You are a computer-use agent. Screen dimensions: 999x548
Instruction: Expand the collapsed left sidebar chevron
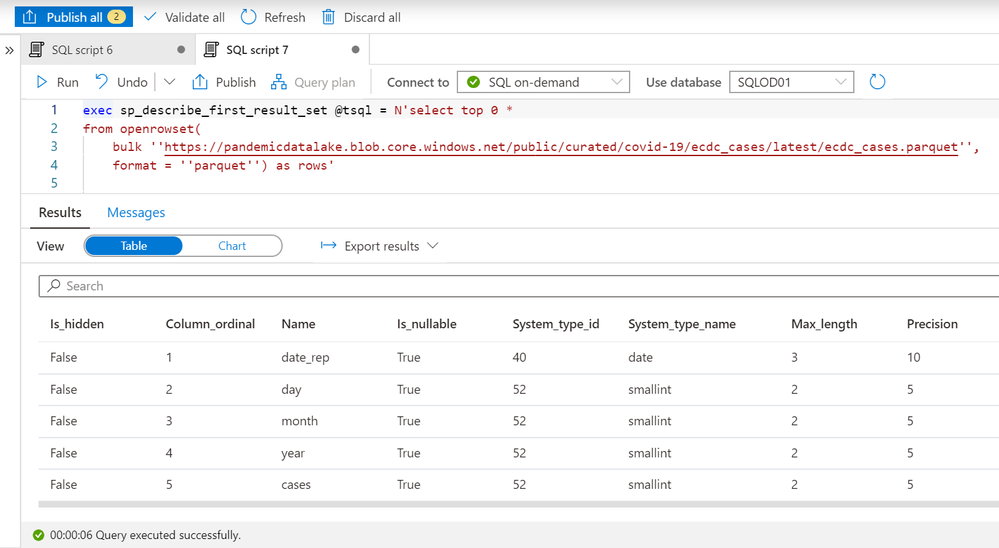[10, 50]
